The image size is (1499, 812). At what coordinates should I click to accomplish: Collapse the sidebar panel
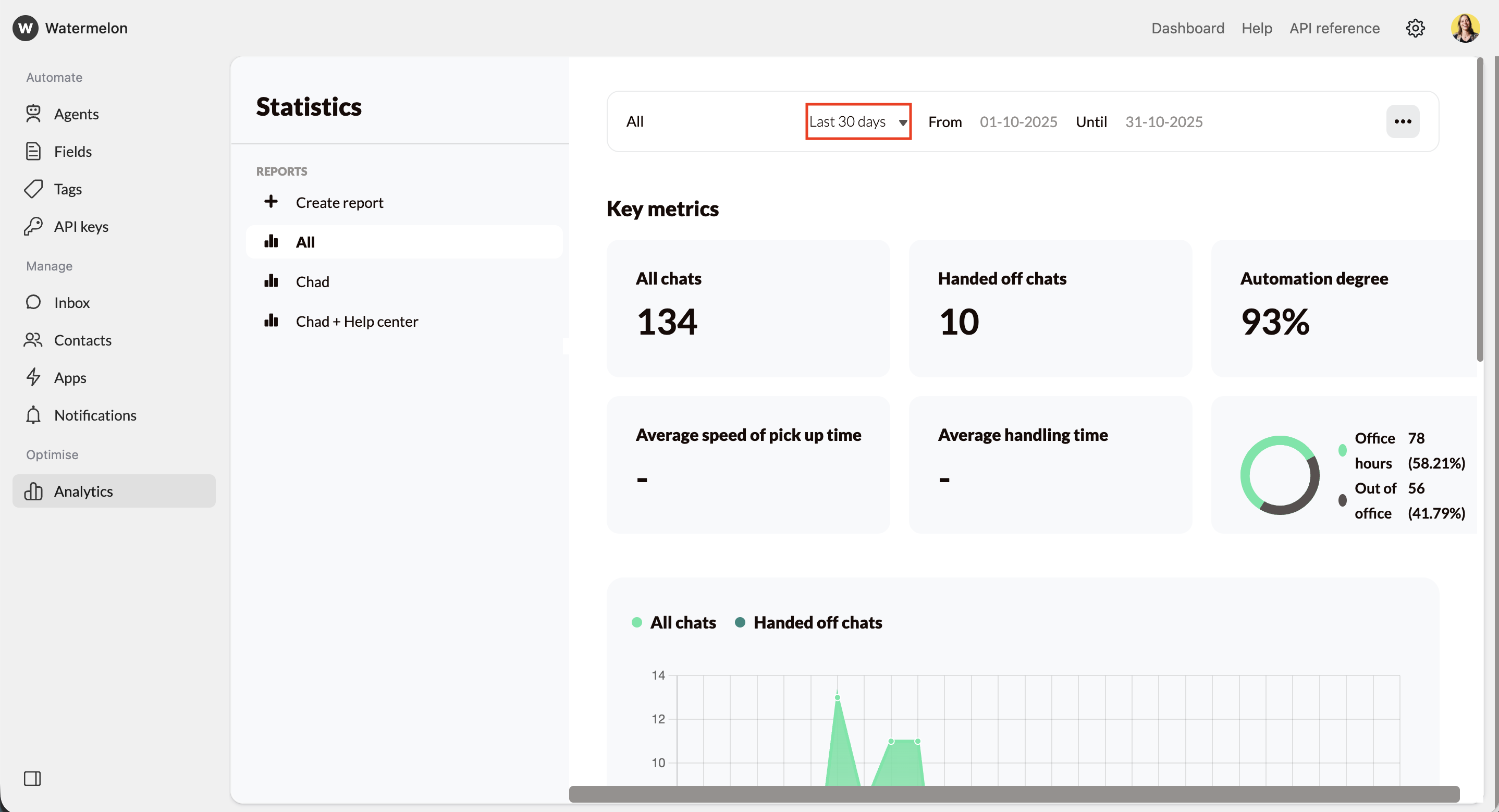click(33, 778)
